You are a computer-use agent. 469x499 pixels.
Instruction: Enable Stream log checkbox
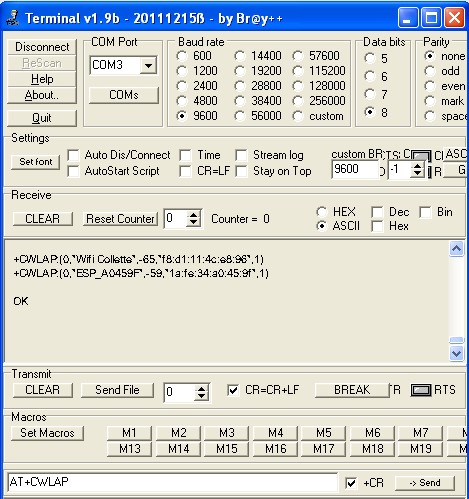[241, 155]
